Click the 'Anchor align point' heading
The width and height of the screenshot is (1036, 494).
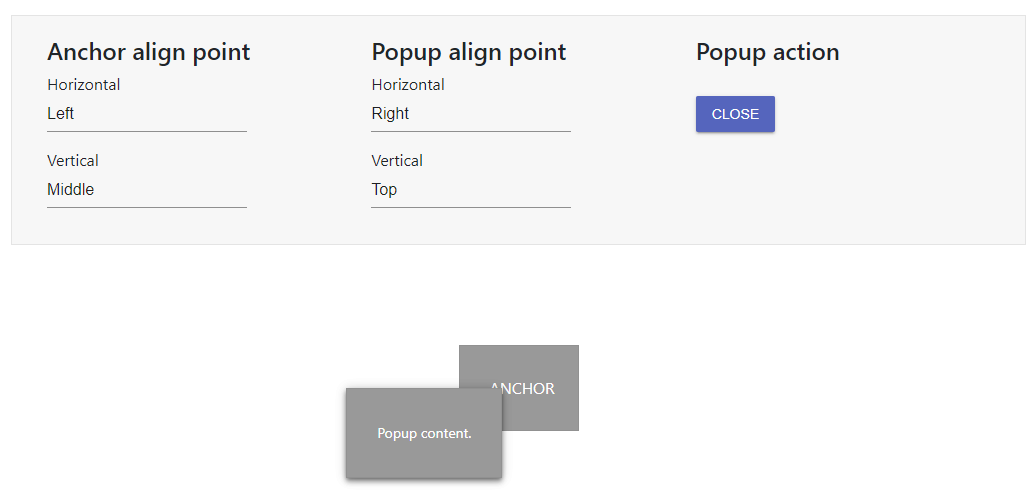(148, 52)
